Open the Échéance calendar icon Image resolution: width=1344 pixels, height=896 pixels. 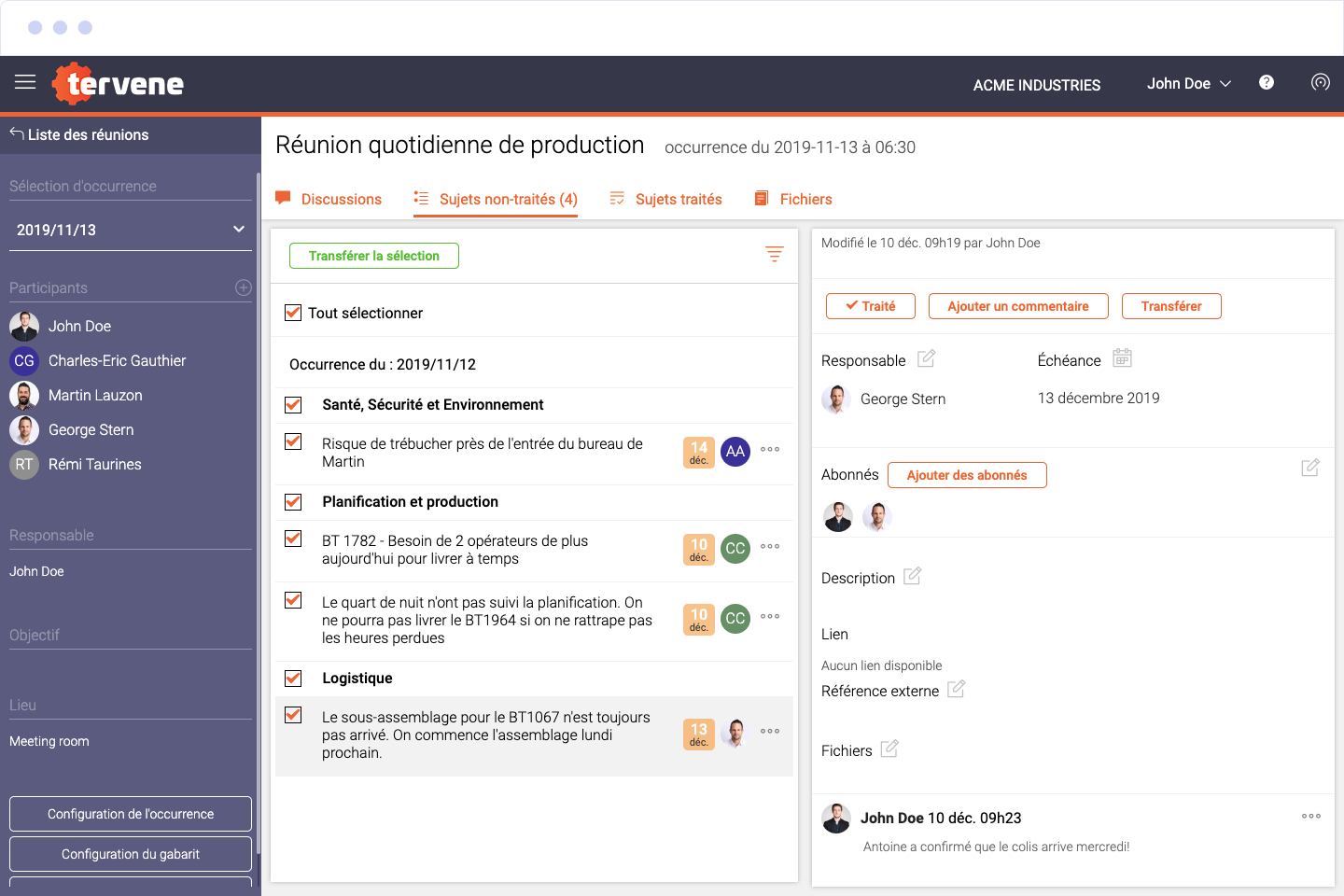1122,358
